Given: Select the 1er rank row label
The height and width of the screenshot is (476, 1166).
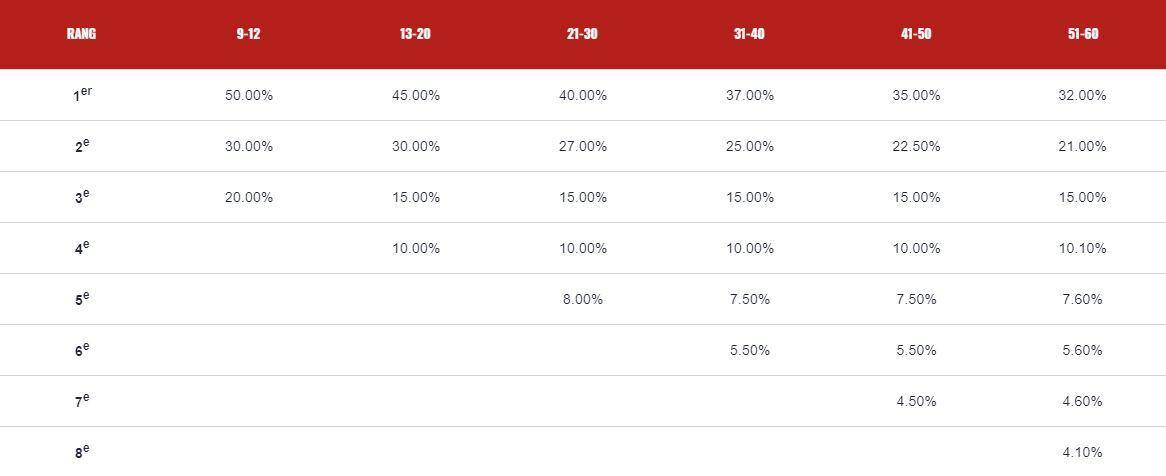Looking at the screenshot, I should pos(81,96).
